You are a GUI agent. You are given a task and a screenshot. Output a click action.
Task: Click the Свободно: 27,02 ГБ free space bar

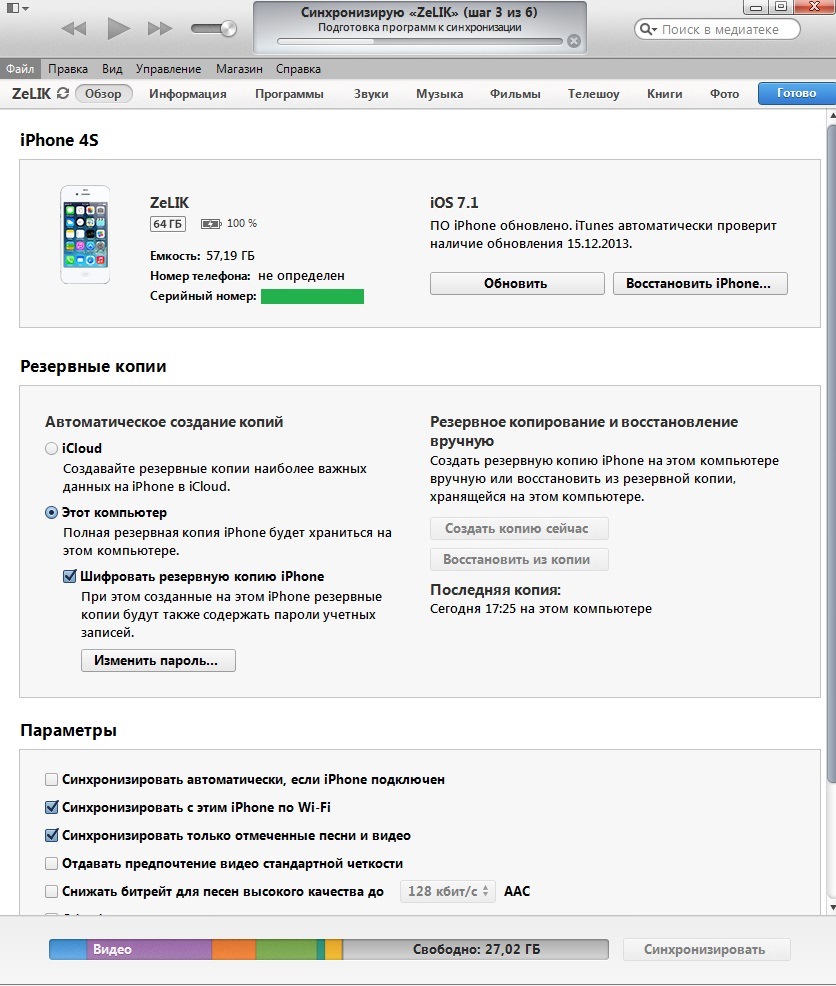476,950
